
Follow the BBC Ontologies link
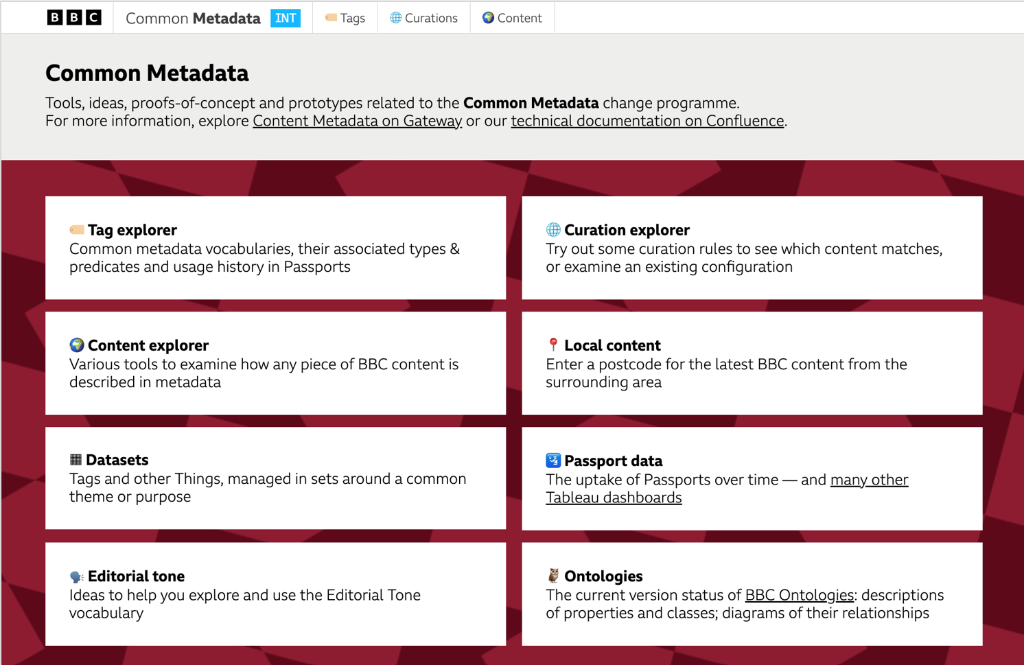pyautogui.click(x=799, y=595)
